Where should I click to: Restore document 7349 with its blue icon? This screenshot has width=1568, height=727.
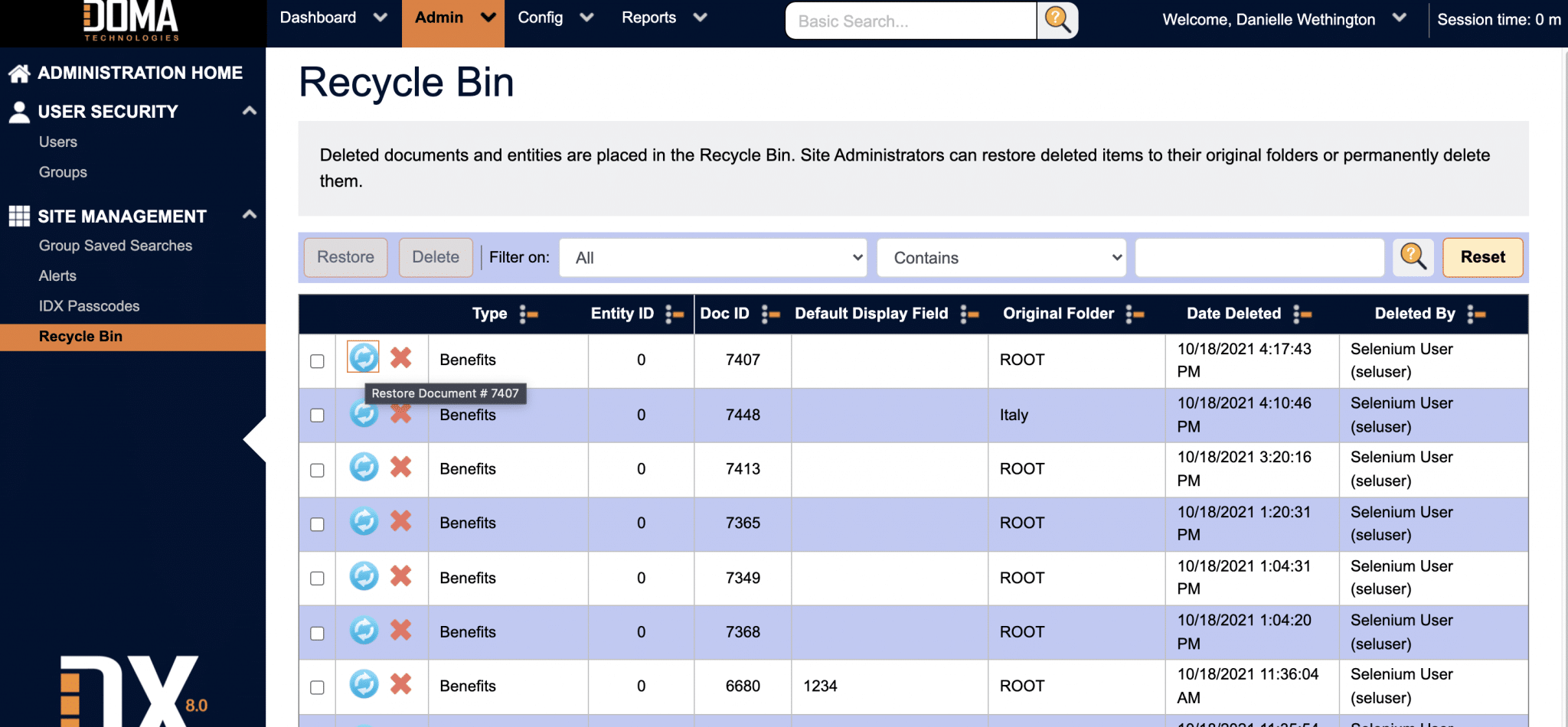[364, 575]
